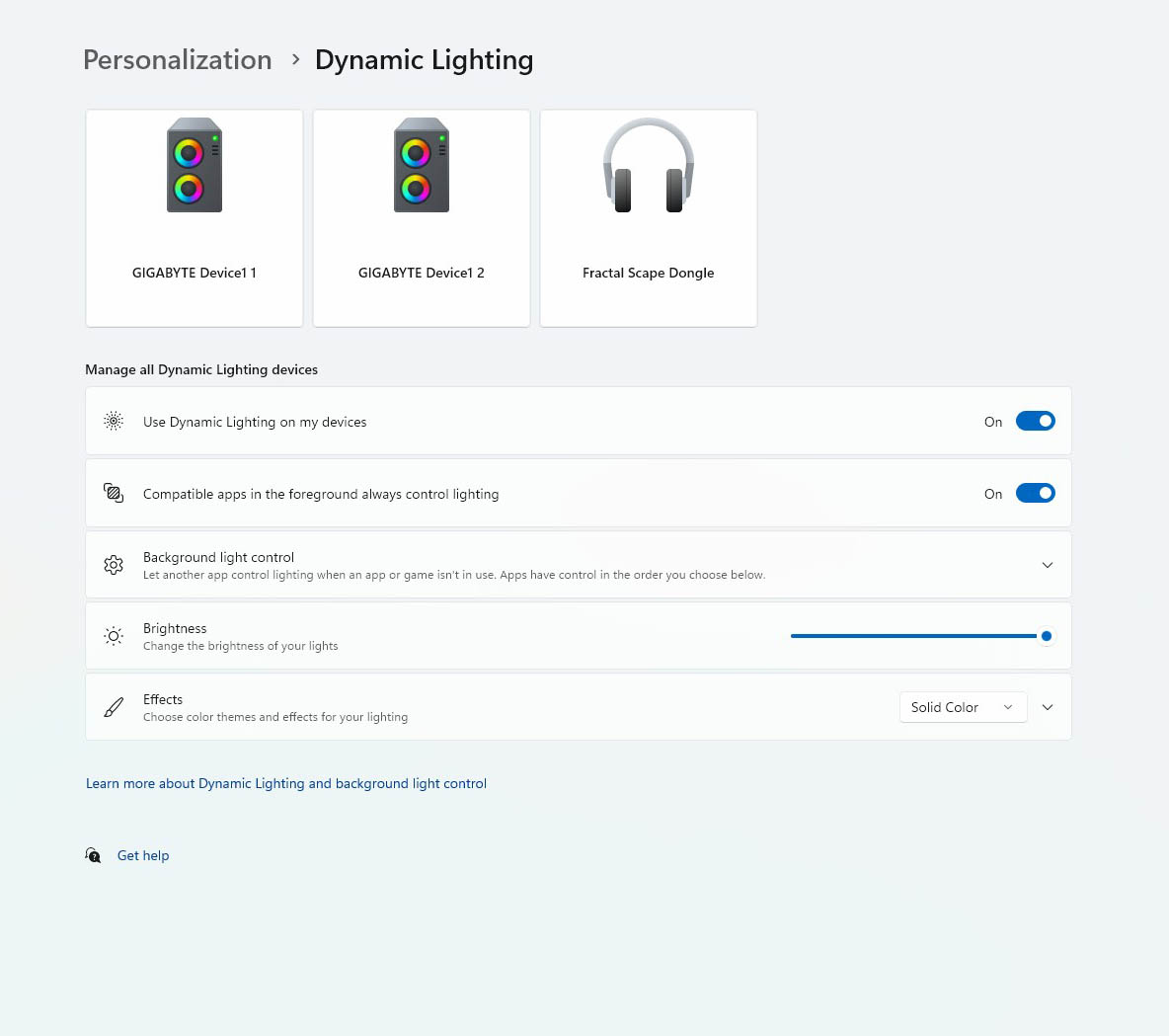
Task: Click the Brightness slider track
Action: pyautogui.click(x=921, y=636)
